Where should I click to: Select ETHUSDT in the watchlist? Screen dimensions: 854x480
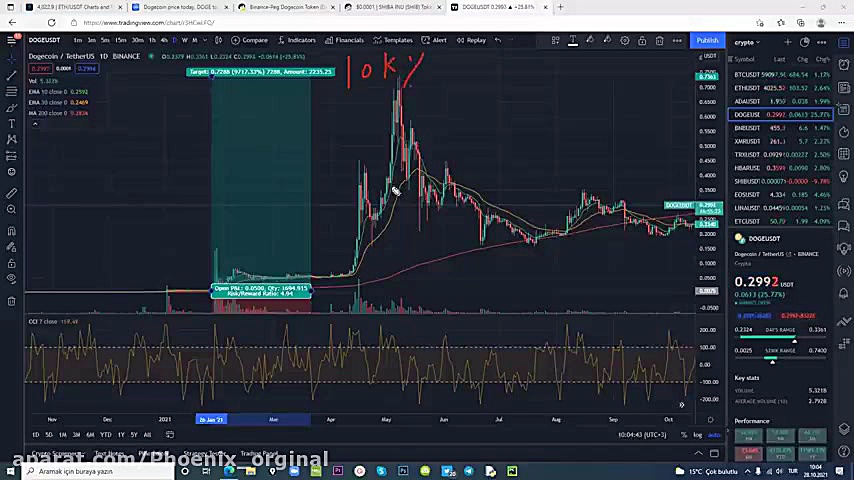780,88
